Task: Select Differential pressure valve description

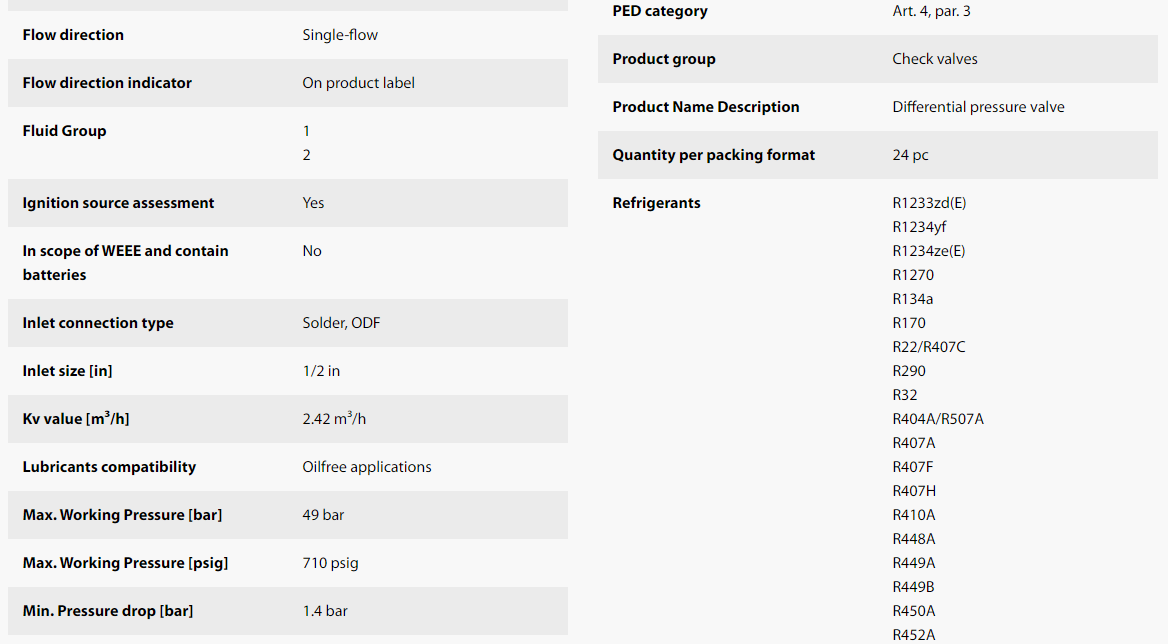Action: click(x=978, y=107)
